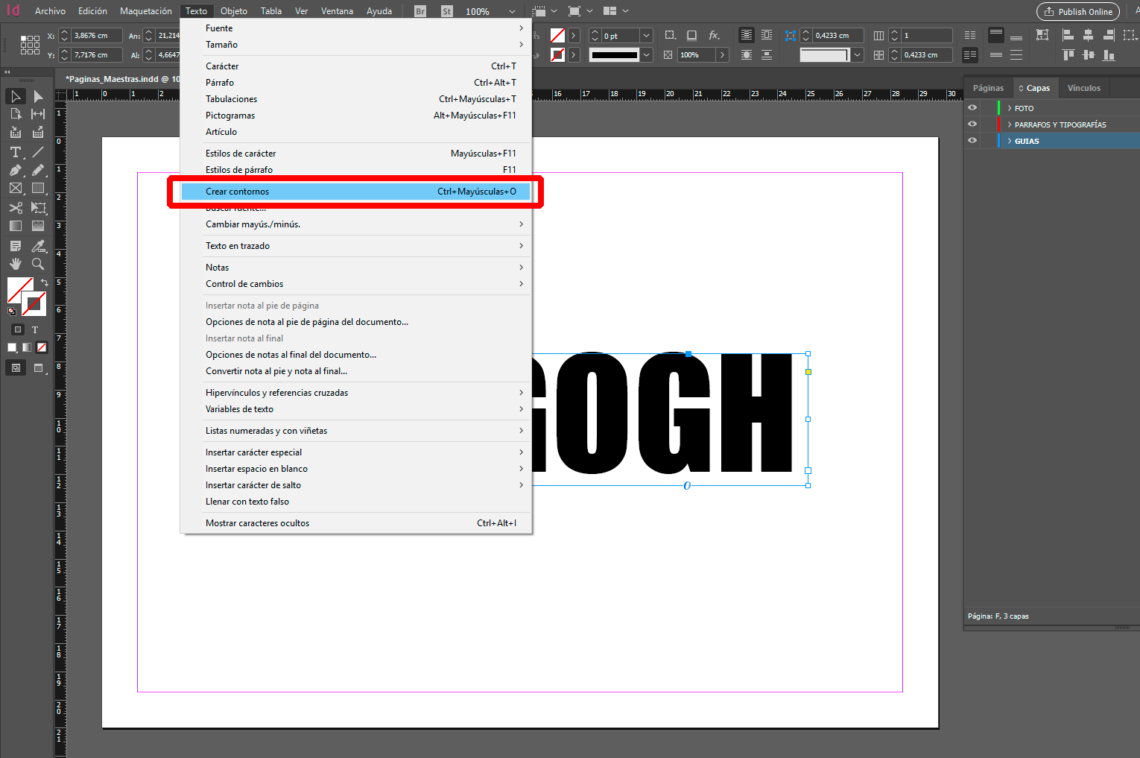The width and height of the screenshot is (1140, 758).
Task: Pick the Zoom tool
Action: 39,264
